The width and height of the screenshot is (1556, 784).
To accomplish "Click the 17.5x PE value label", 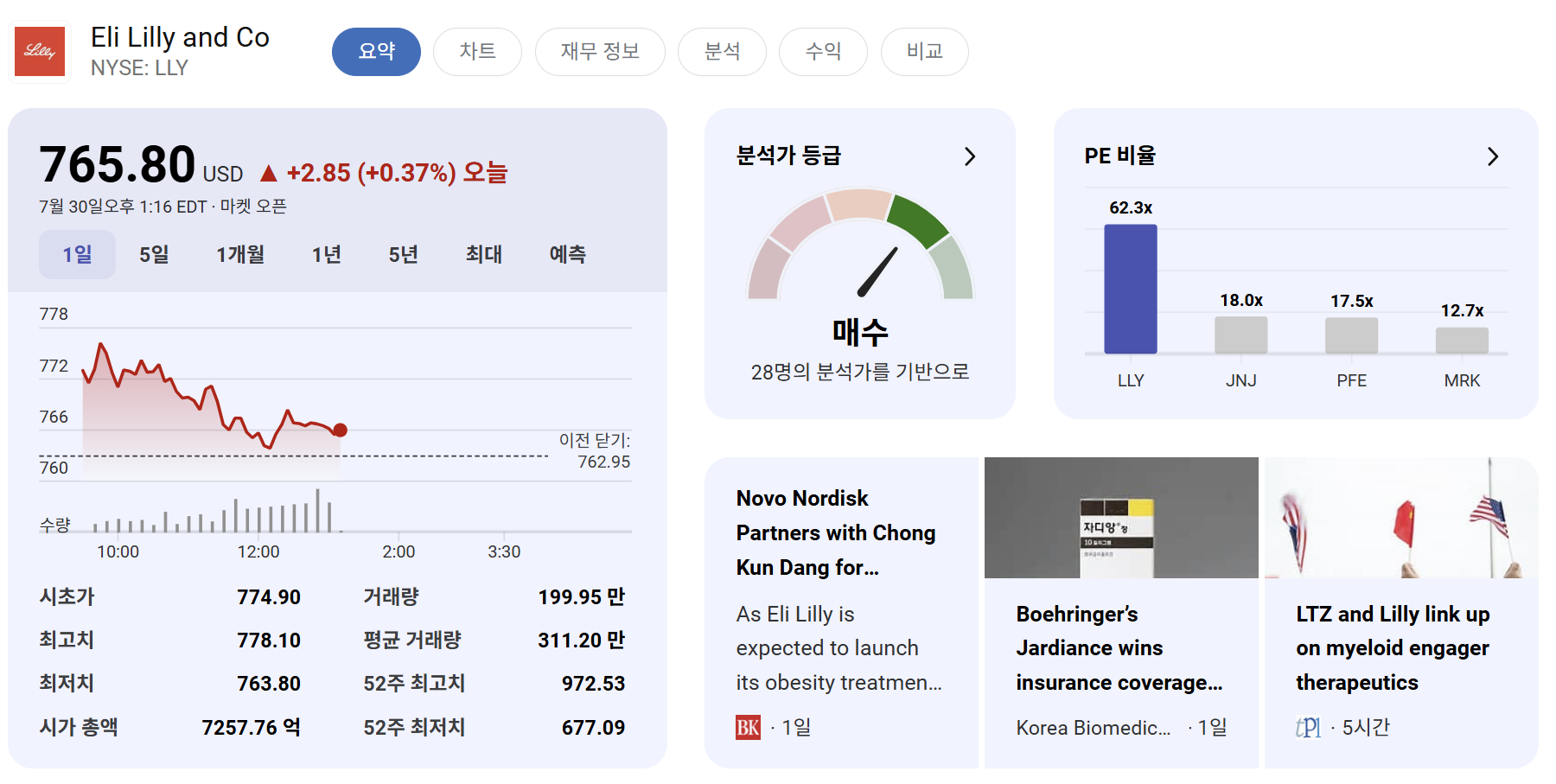I will [x=1352, y=302].
